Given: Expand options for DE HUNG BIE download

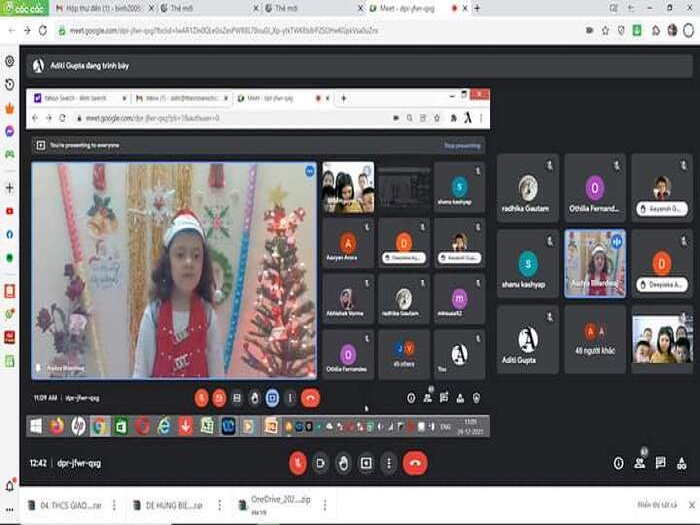Looking at the screenshot, I should pyautogui.click(x=219, y=505).
